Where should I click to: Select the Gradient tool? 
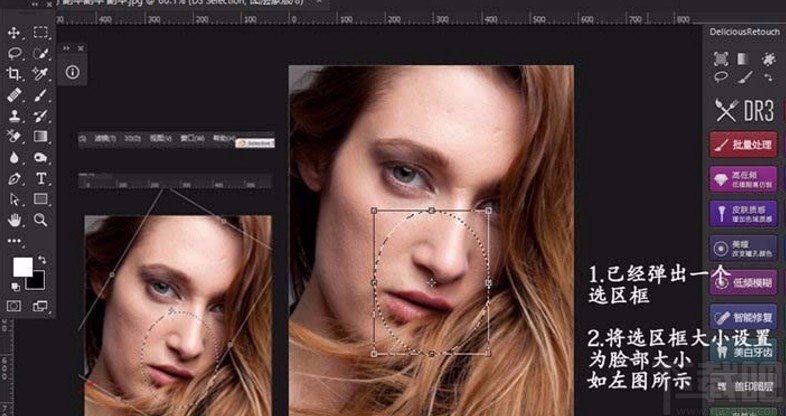pyautogui.click(x=41, y=136)
